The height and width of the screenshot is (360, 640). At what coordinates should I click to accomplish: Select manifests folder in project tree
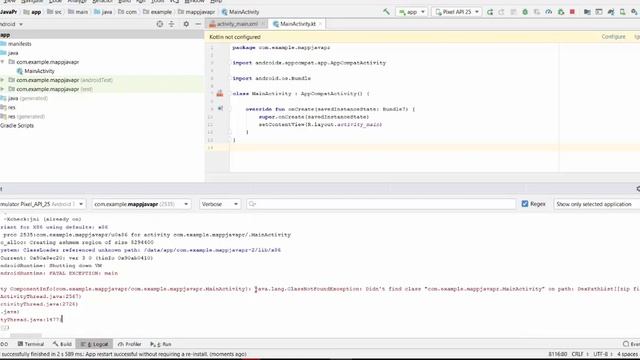(x=16, y=44)
